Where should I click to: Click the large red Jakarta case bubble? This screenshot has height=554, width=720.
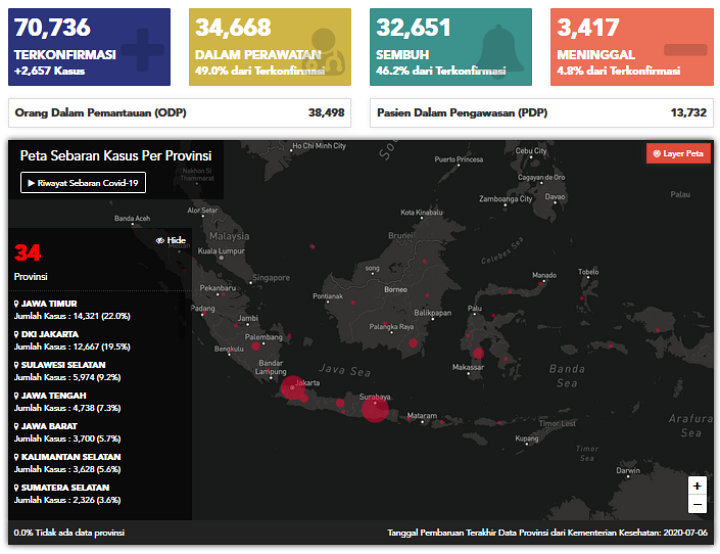click(293, 388)
